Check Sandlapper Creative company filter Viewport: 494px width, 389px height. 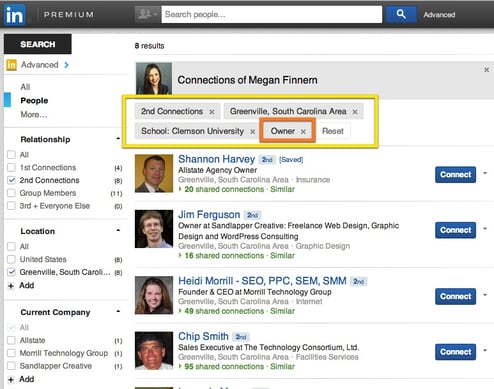coord(11,366)
